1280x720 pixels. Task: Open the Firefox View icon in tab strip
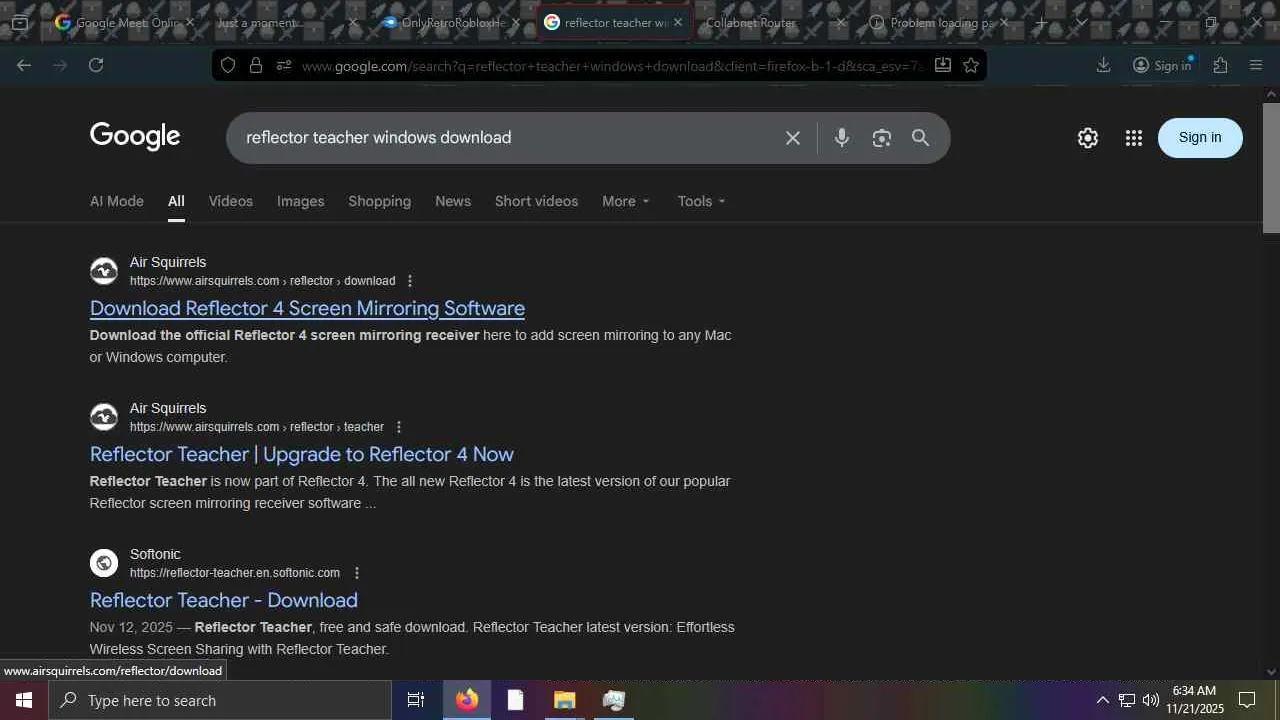pos(20,22)
